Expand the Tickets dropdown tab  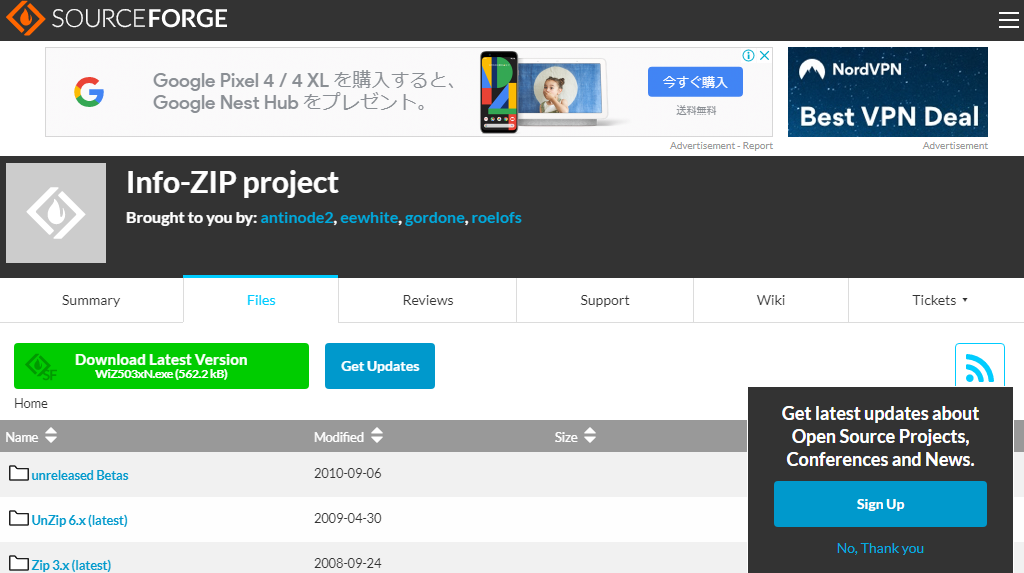[936, 300]
